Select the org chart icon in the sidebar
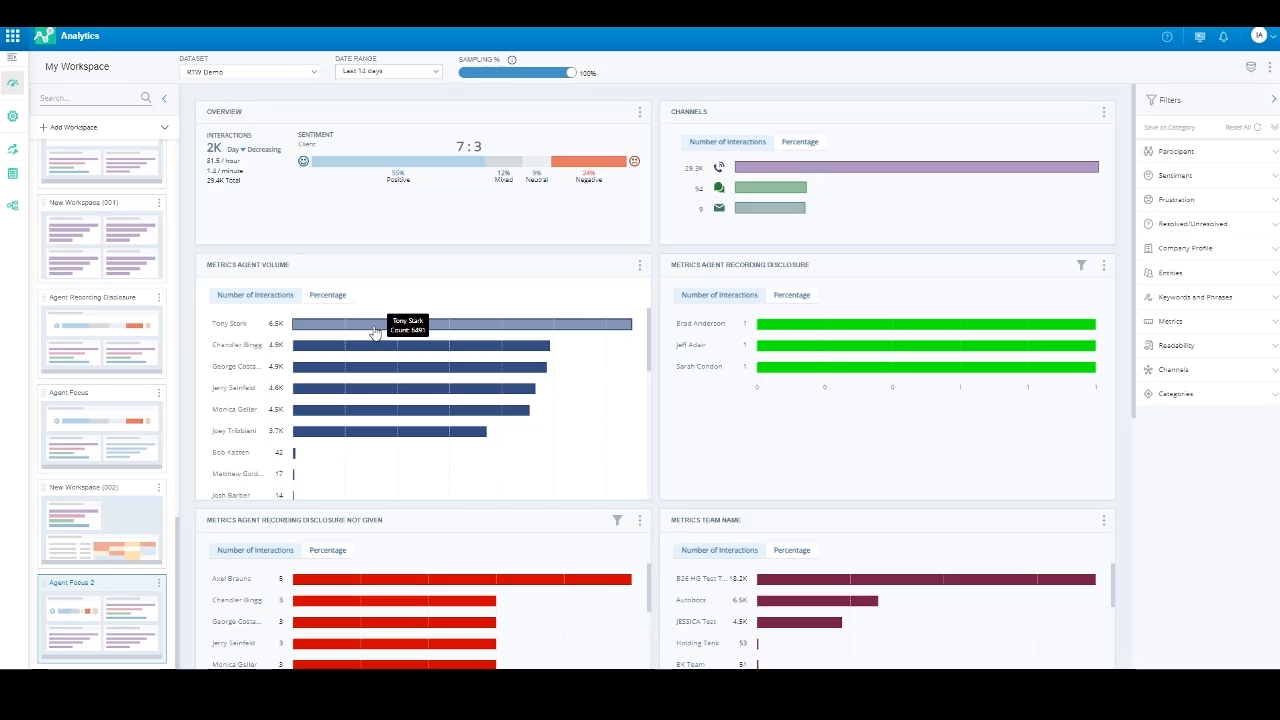Screen dimensions: 1280x720 click(12, 205)
